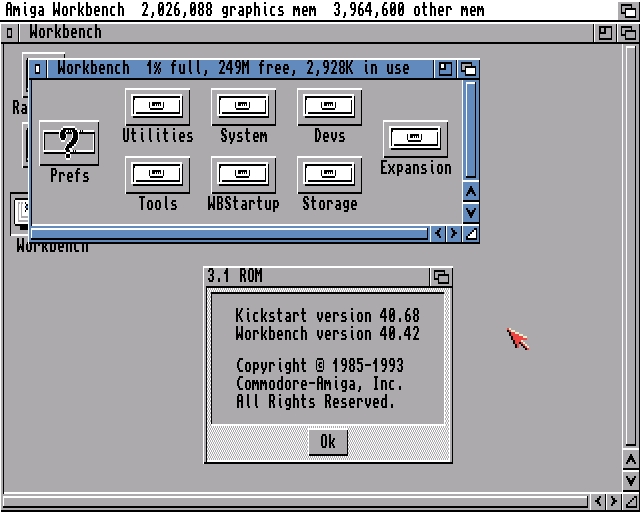Click zoom gadget of the main Workbench window

[605, 33]
